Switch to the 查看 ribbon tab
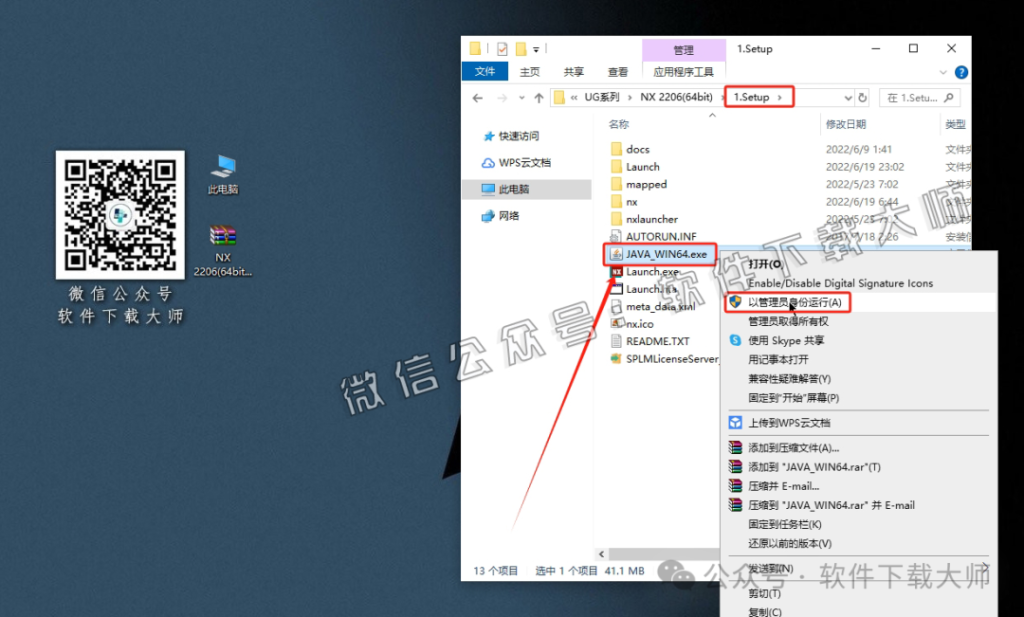The width and height of the screenshot is (1024, 617). click(617, 72)
